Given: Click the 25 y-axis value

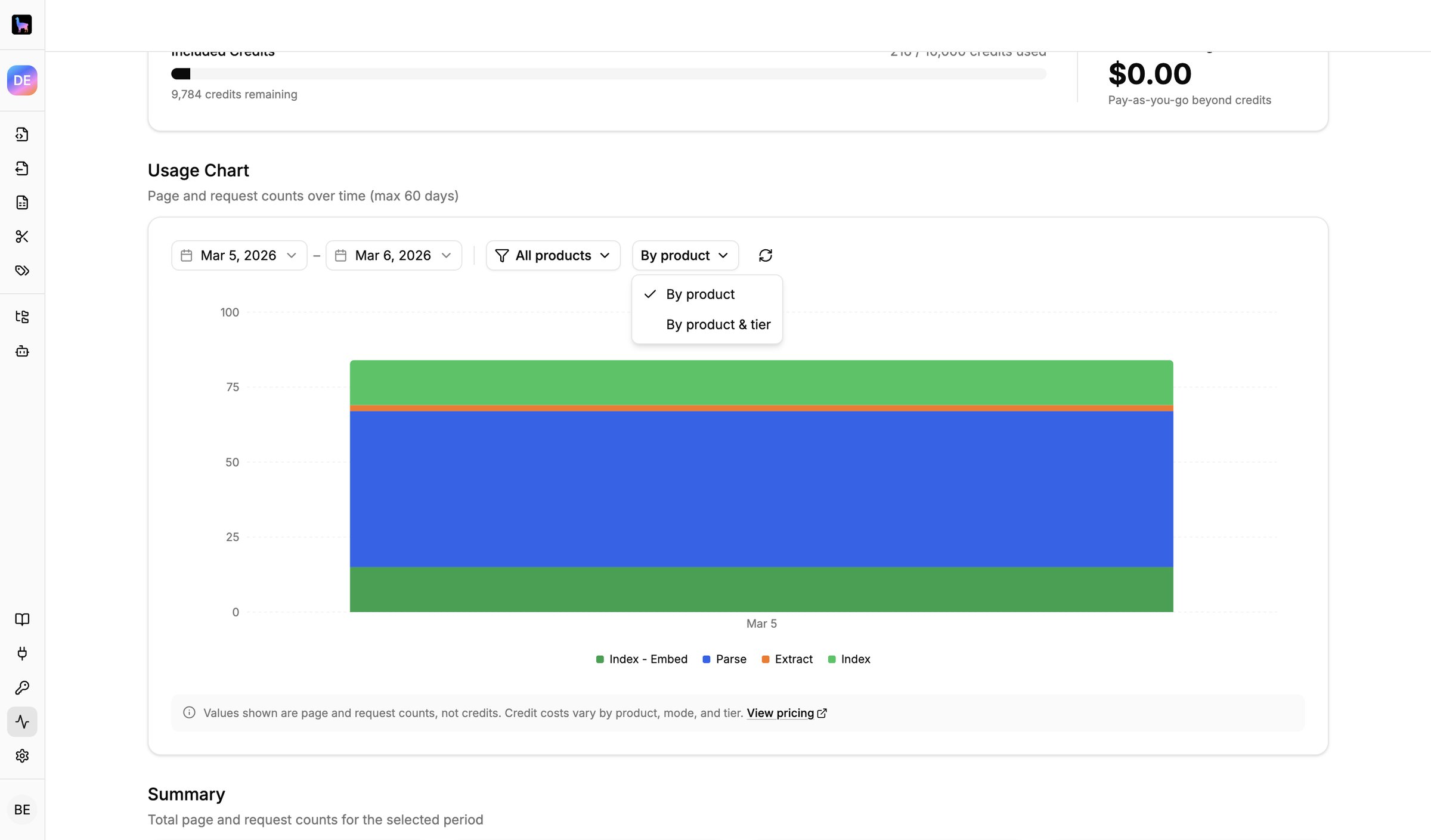Looking at the screenshot, I should coord(233,537).
